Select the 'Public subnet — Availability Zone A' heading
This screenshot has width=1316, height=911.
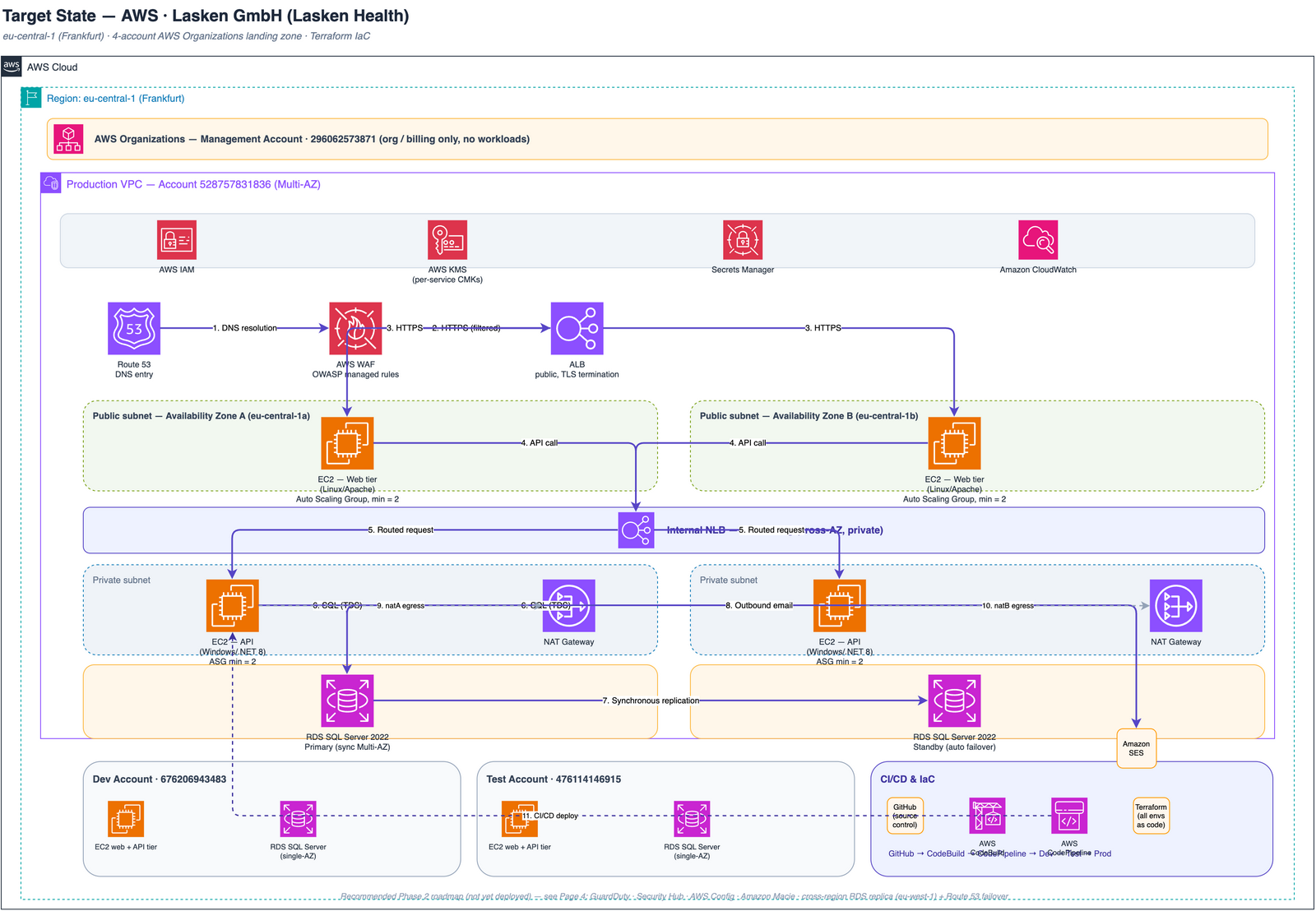(x=202, y=416)
